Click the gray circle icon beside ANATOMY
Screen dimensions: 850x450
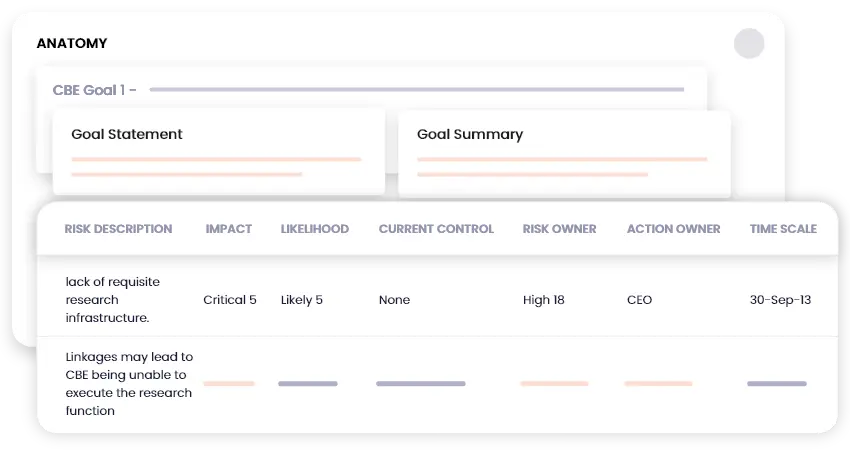[749, 43]
